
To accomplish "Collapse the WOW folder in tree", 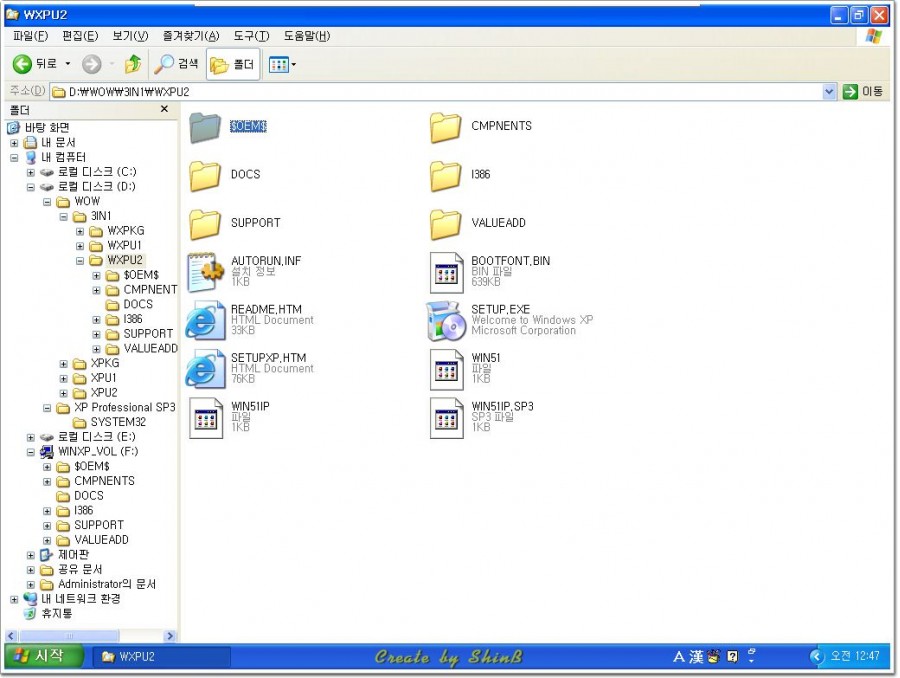I will 47,202.
